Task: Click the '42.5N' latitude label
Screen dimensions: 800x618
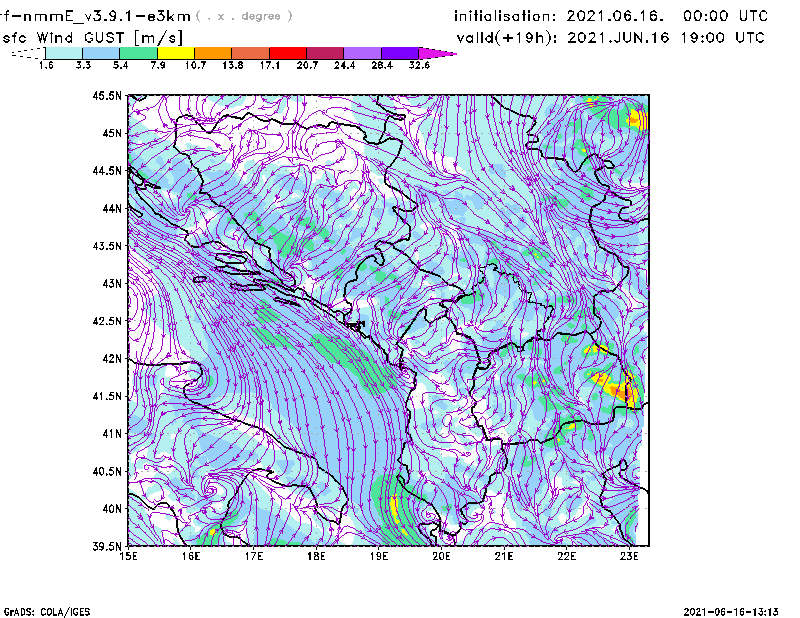Action: click(107, 321)
